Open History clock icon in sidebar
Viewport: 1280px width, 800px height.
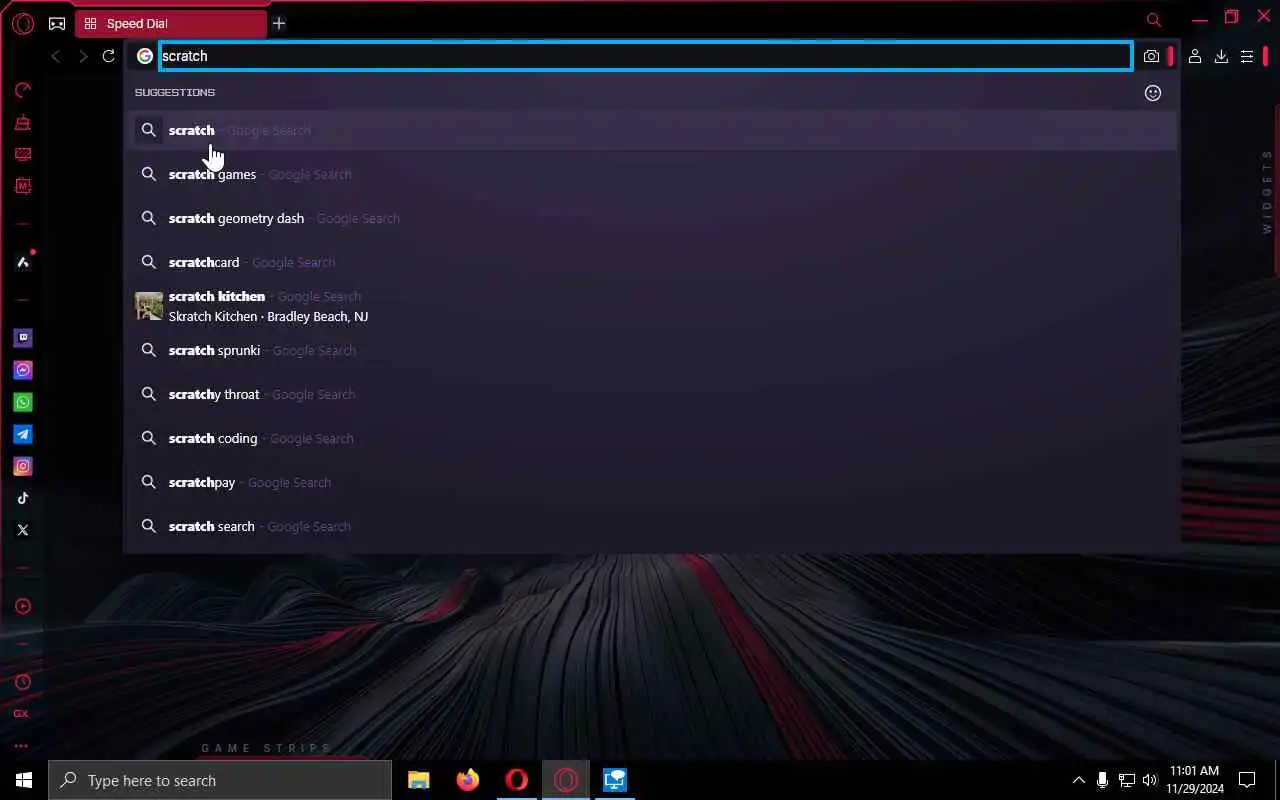coord(22,682)
